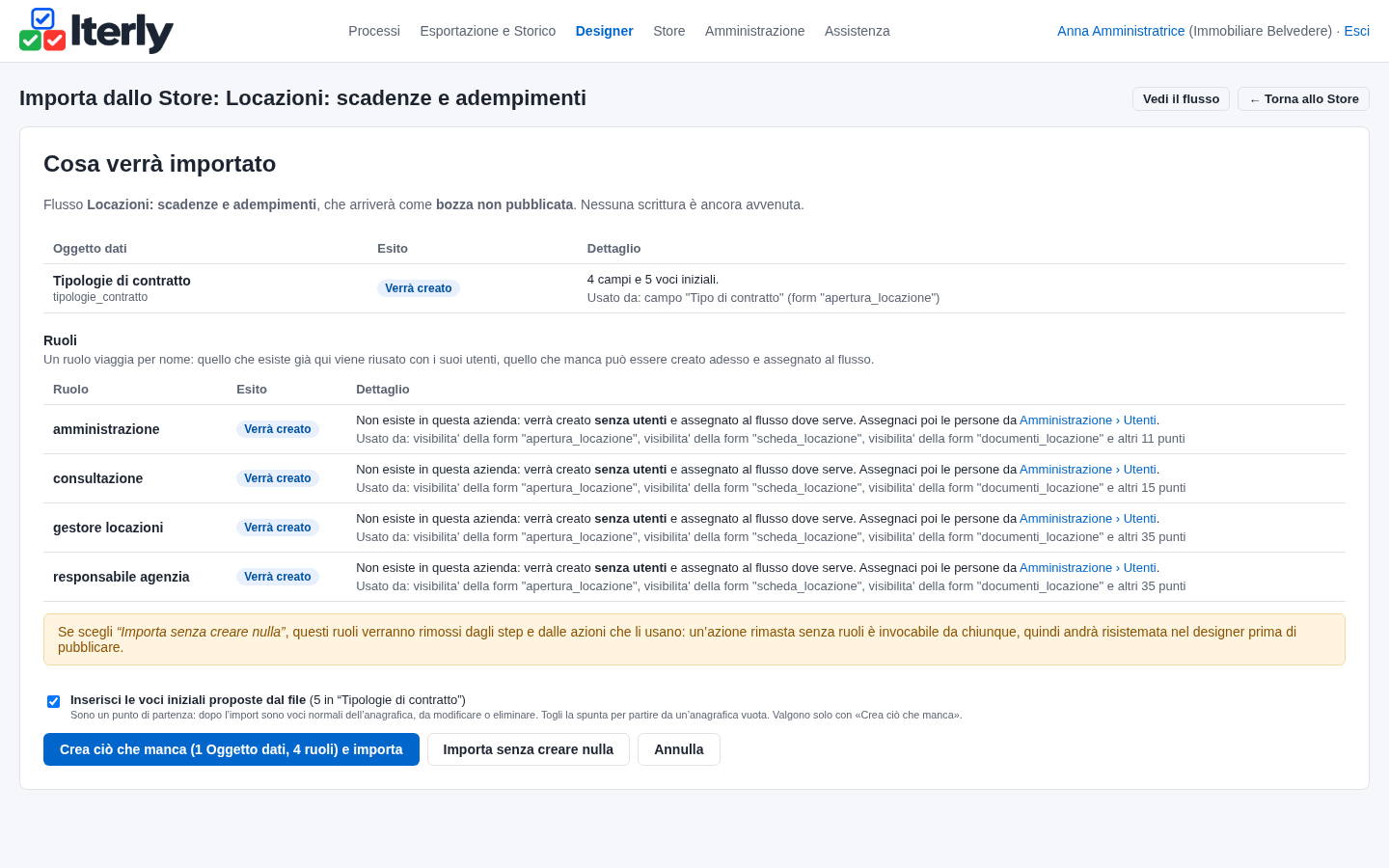This screenshot has width=1389, height=868.
Task: Click the amministrazione role name
Action: (106, 429)
